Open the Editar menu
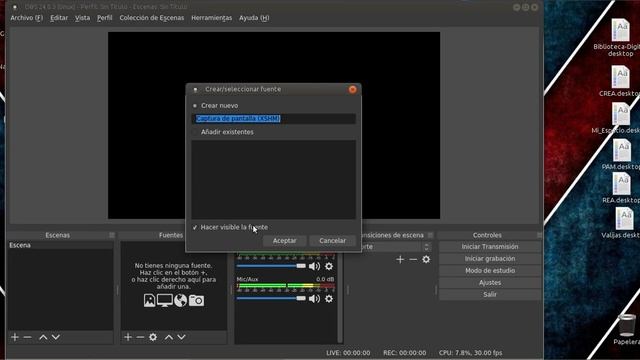 coord(59,18)
